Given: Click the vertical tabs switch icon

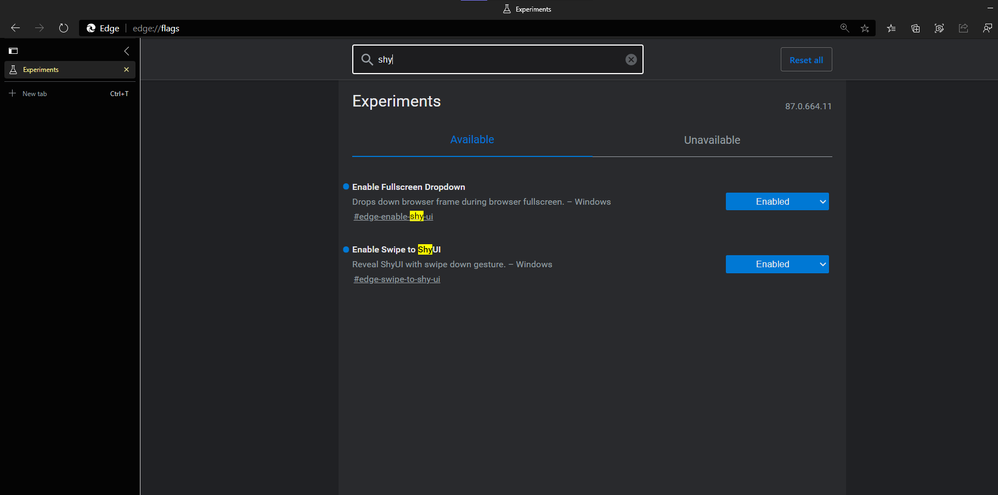Looking at the screenshot, I should (x=13, y=51).
